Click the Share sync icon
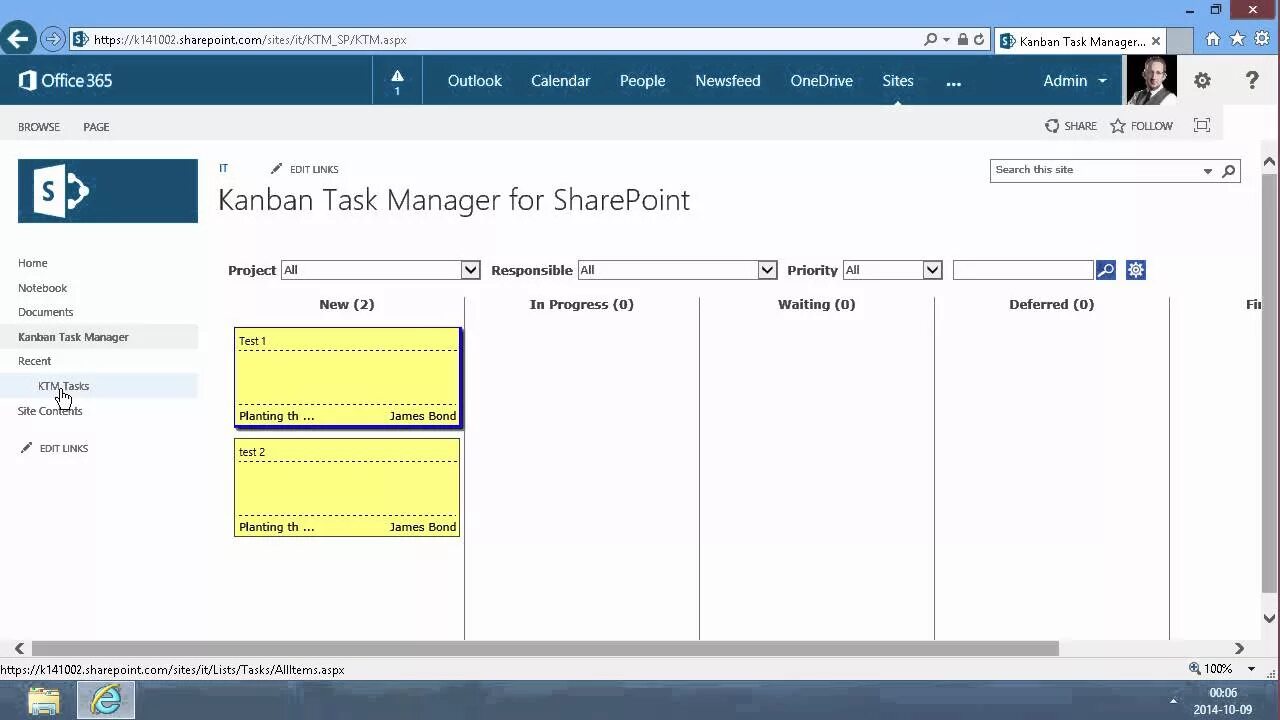The width and height of the screenshot is (1280, 720). pyautogui.click(x=1052, y=126)
